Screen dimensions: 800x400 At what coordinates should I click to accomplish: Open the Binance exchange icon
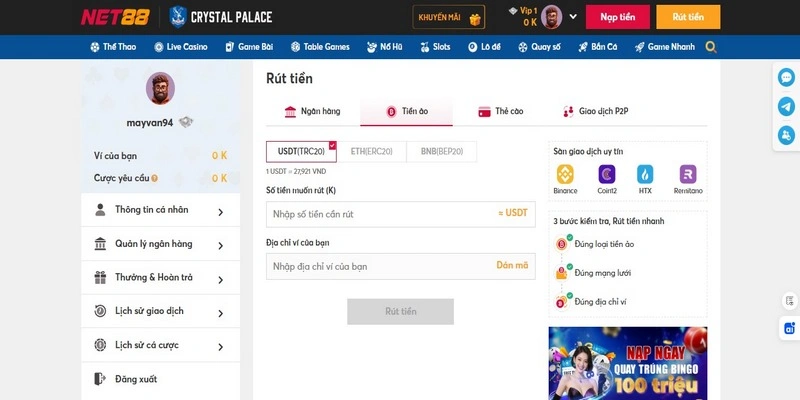pos(565,174)
